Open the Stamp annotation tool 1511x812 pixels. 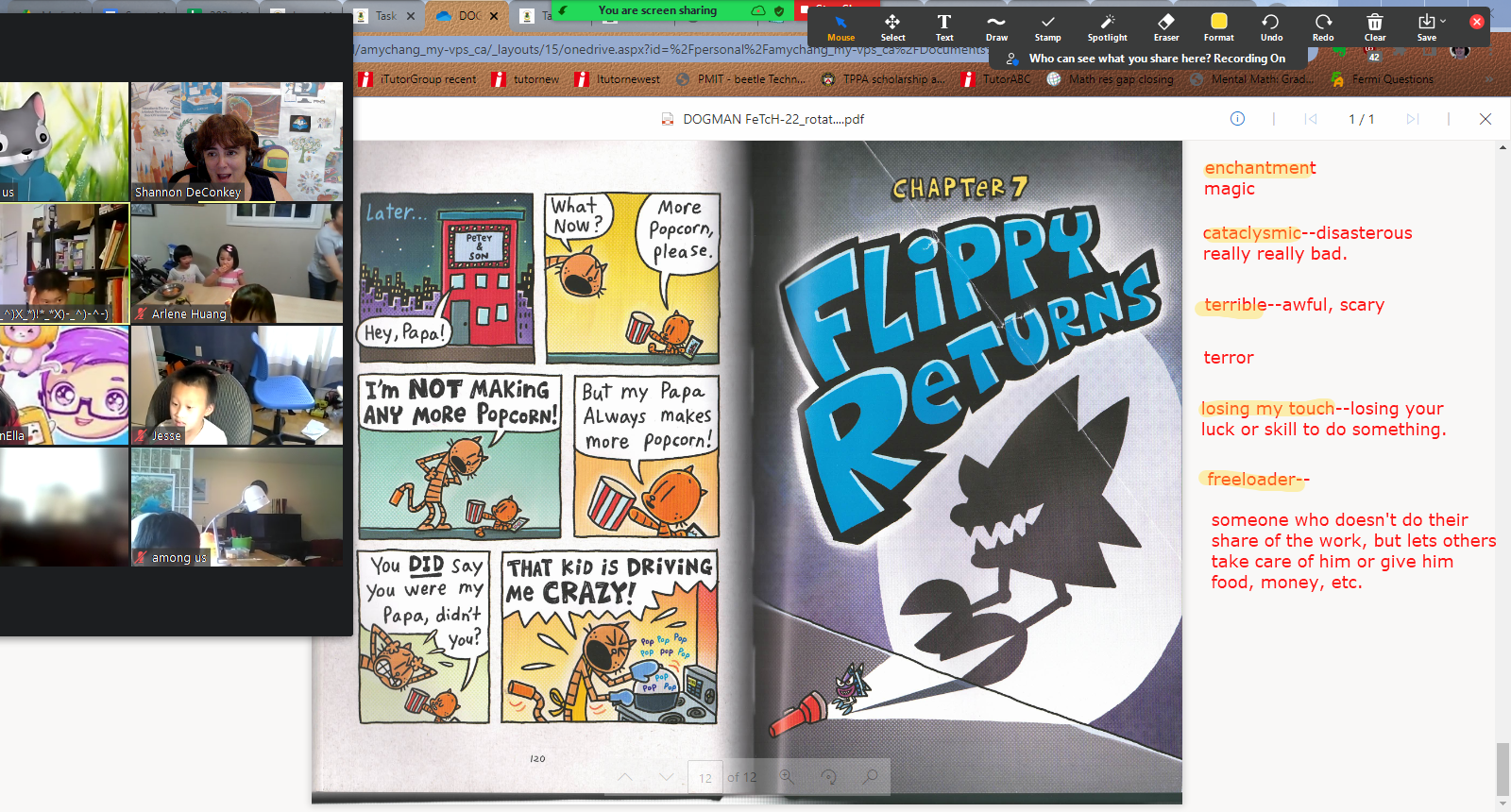(x=1047, y=27)
